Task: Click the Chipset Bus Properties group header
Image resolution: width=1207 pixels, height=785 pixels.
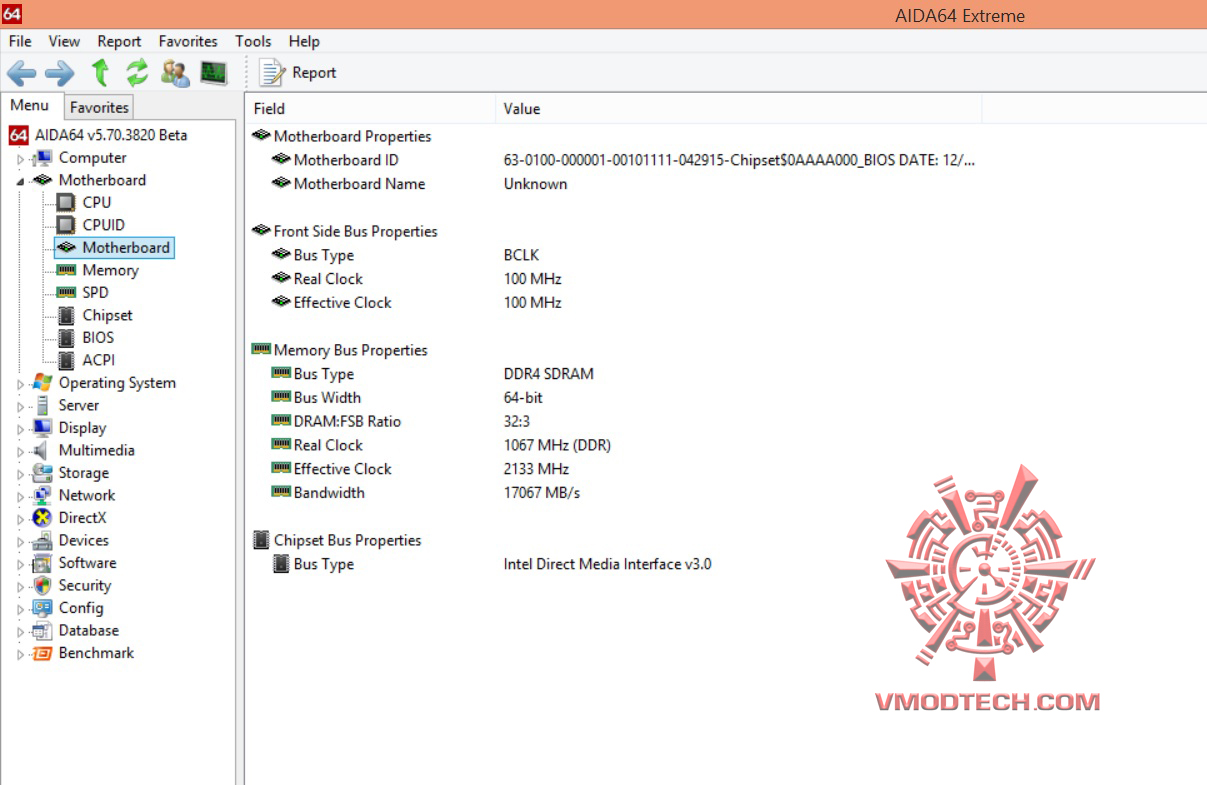Action: (337, 540)
